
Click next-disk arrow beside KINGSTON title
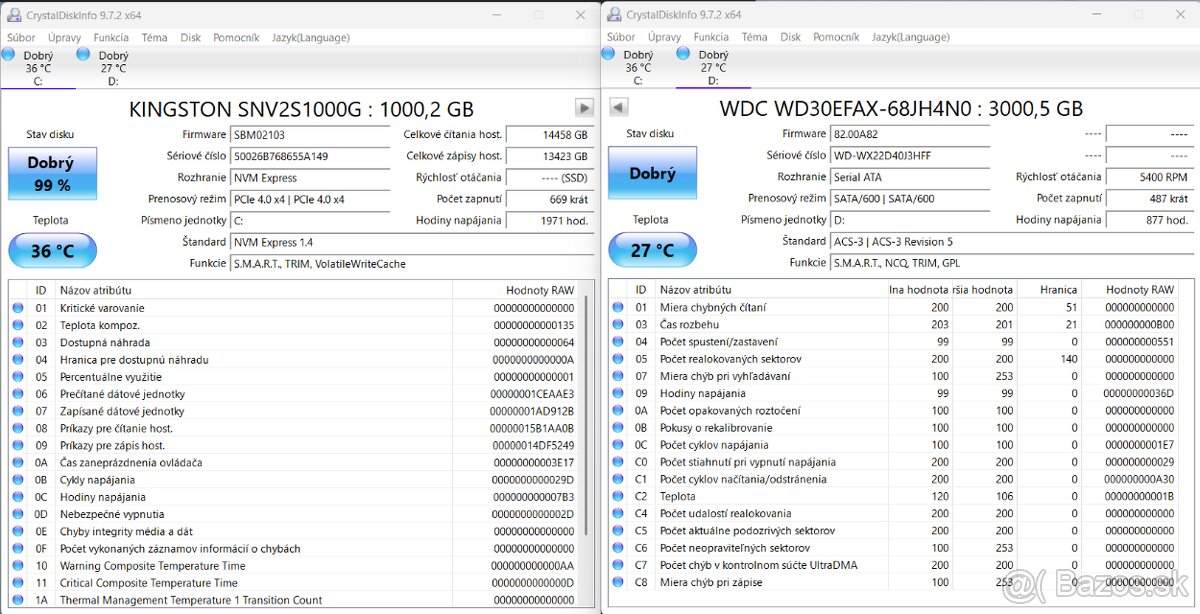[x=583, y=107]
